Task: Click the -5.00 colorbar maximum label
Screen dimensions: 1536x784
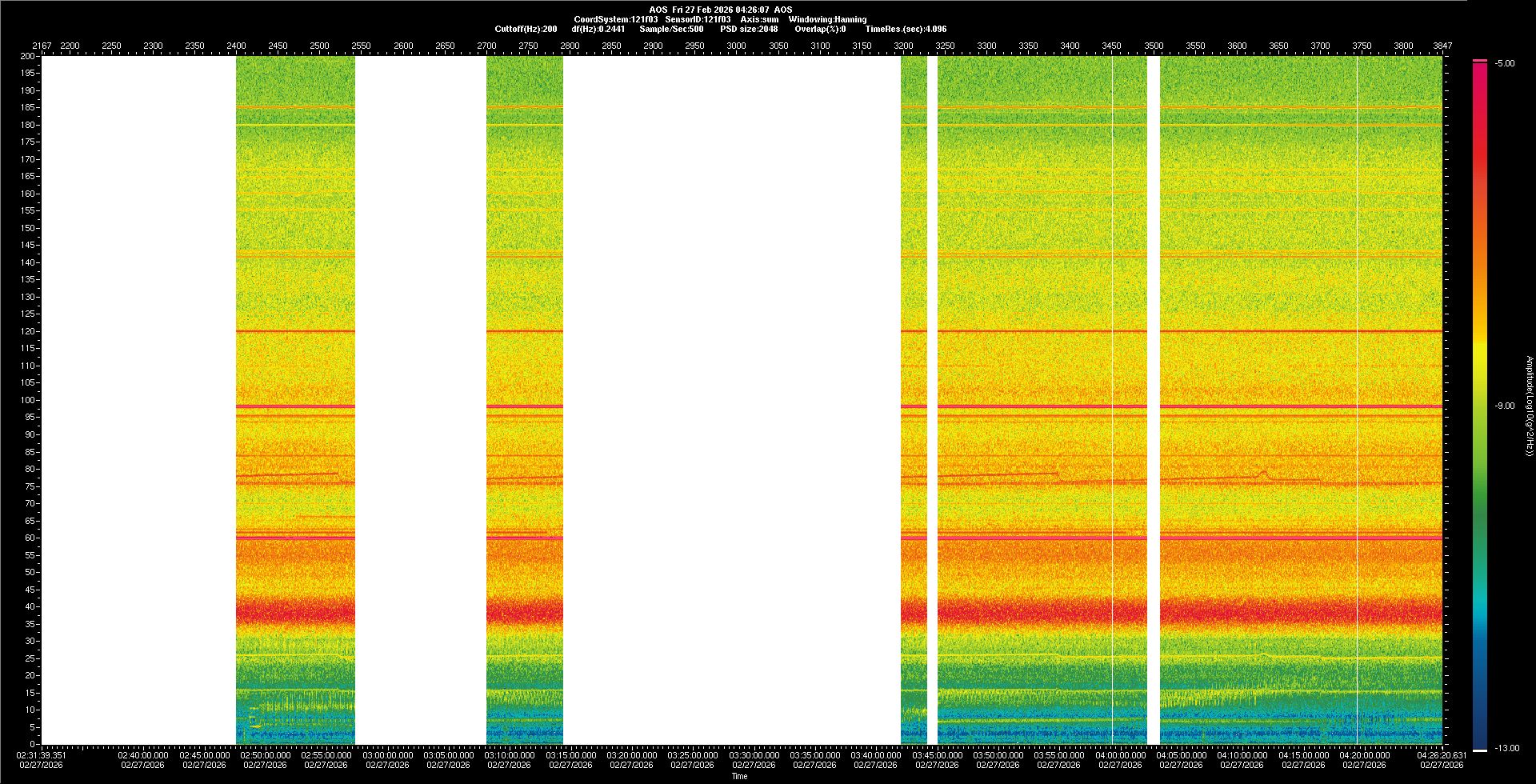Action: click(x=1504, y=64)
